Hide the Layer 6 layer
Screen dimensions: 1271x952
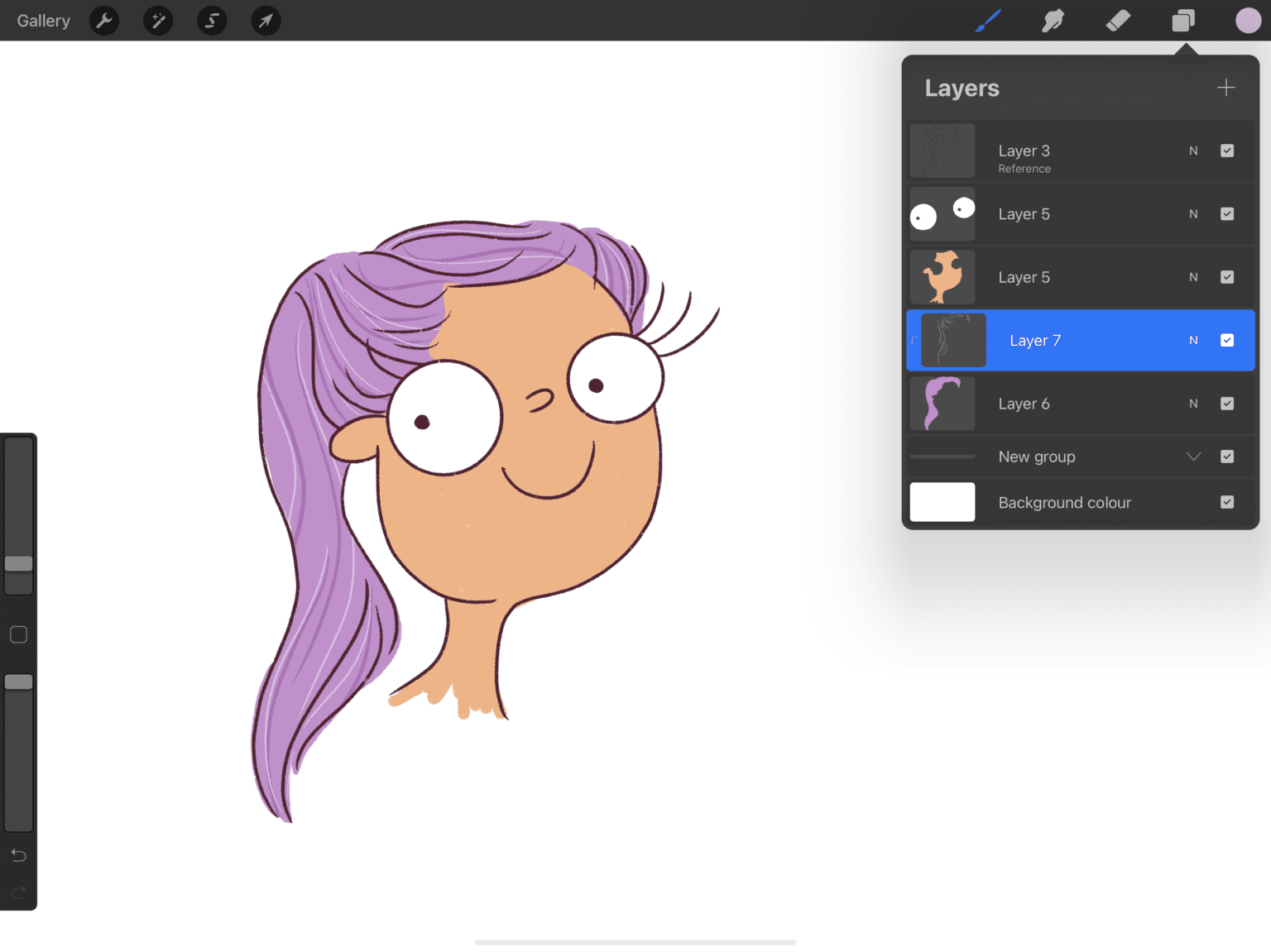1227,404
